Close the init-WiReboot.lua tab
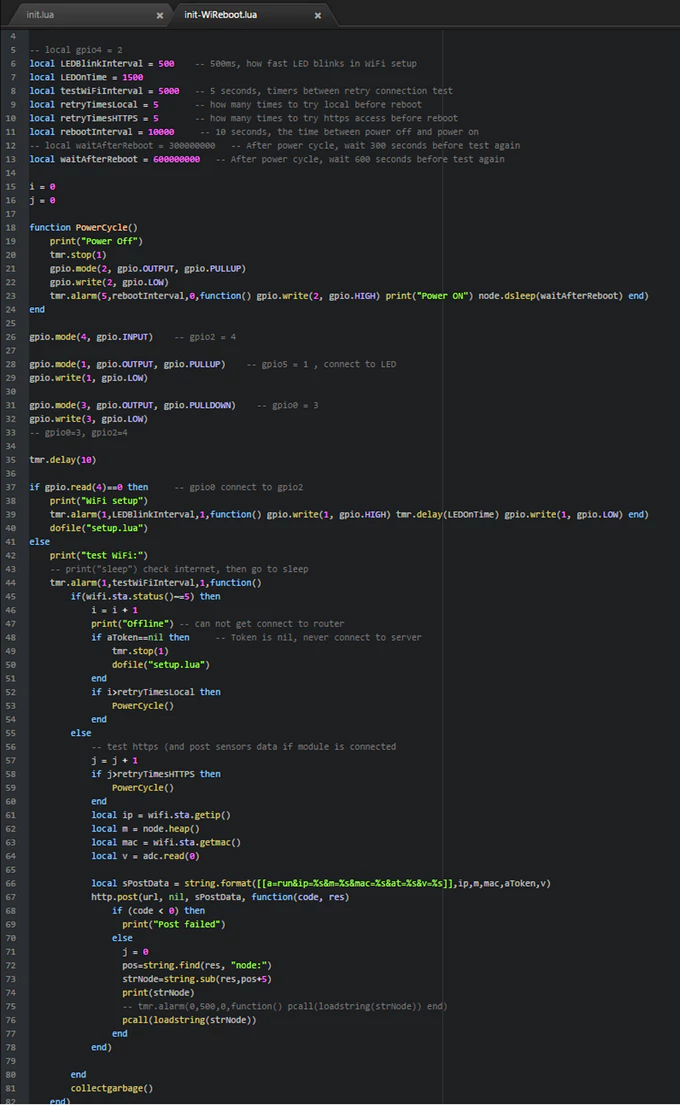680x1105 pixels. (318, 16)
